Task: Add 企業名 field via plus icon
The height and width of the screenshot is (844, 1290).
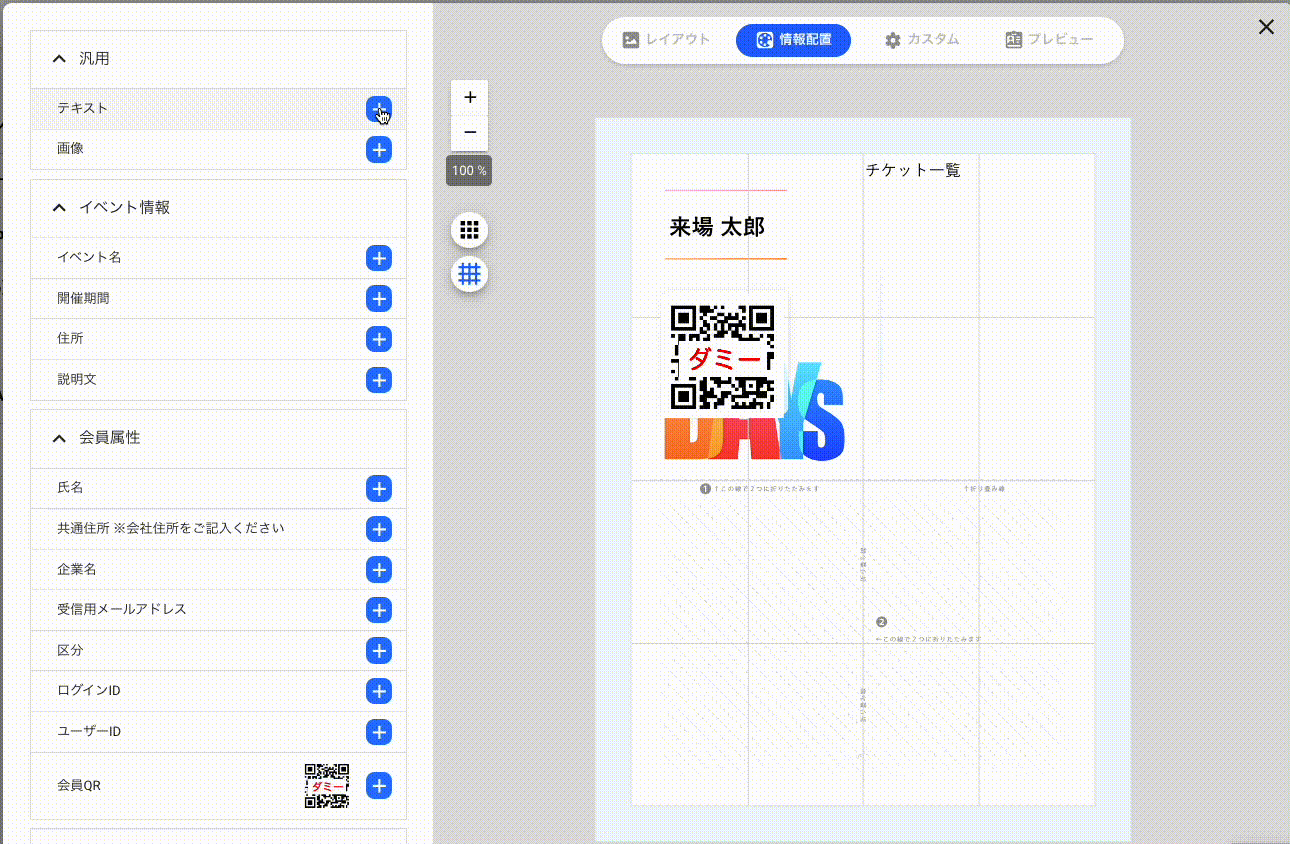Action: pyautogui.click(x=378, y=570)
